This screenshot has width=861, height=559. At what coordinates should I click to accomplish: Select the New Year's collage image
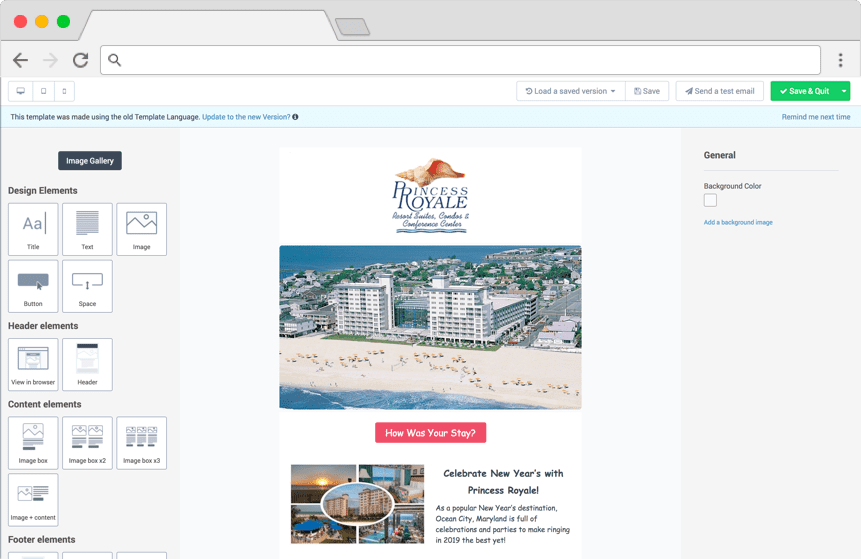click(357, 504)
